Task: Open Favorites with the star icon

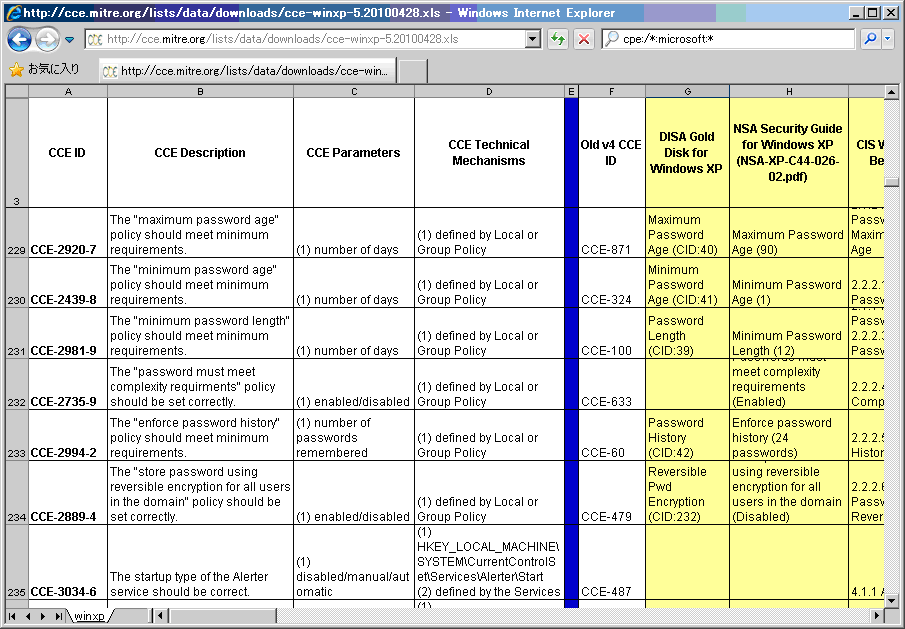Action: 17,70
